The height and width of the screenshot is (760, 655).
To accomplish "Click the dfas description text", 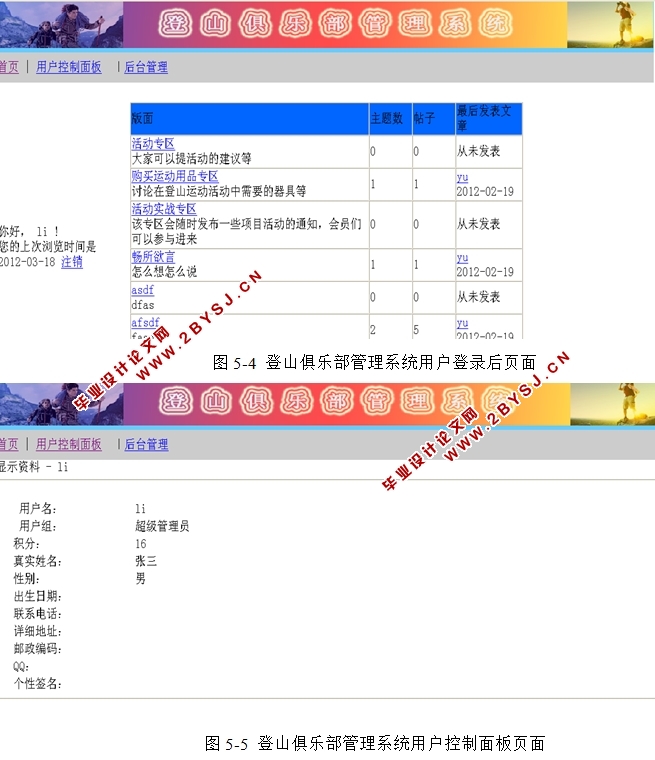I will (x=143, y=305).
